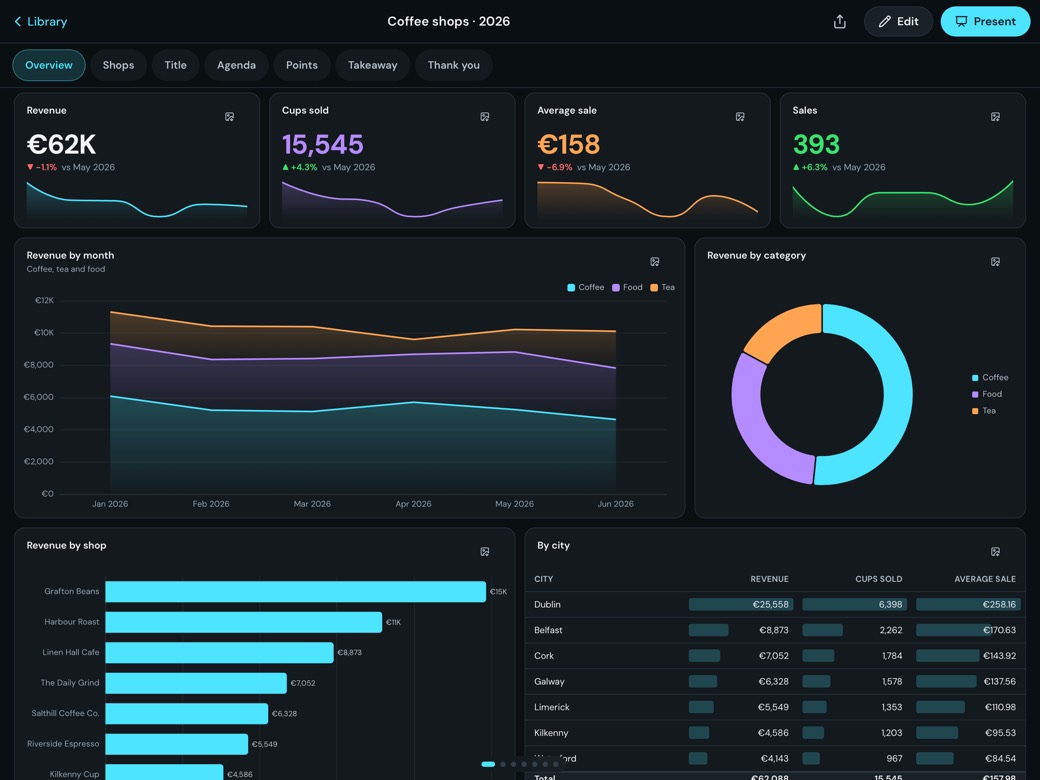The image size is (1040, 780).
Task: Click the Kilkenny city cell
Action: 551,733
